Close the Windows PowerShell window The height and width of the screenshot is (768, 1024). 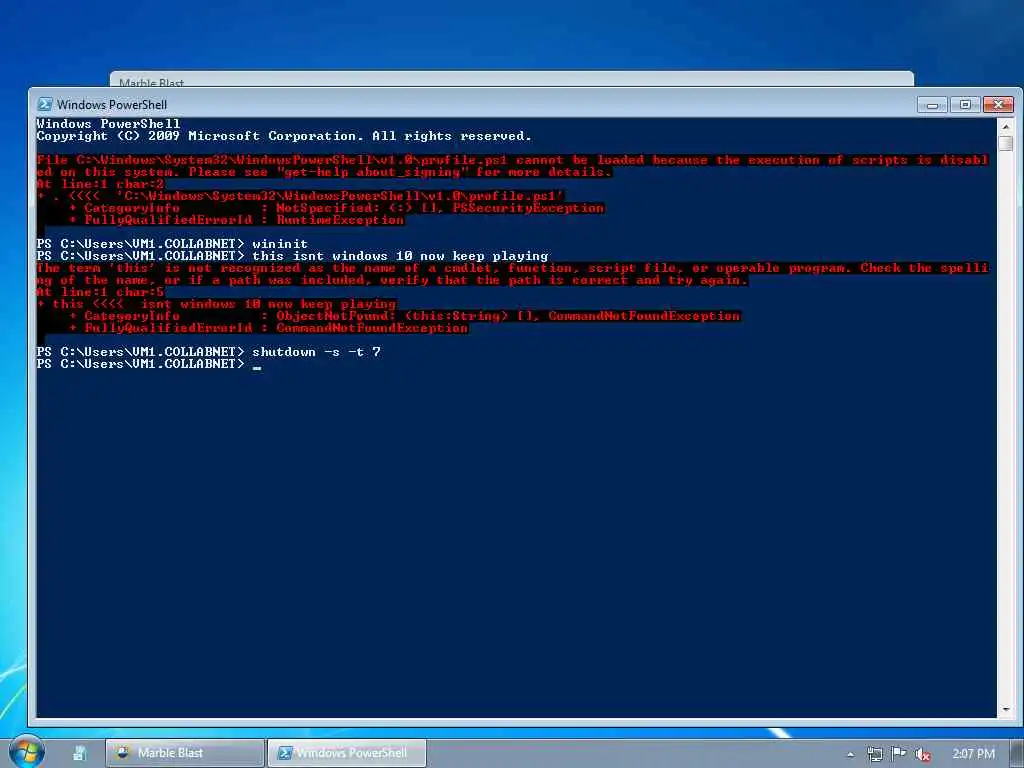click(999, 104)
